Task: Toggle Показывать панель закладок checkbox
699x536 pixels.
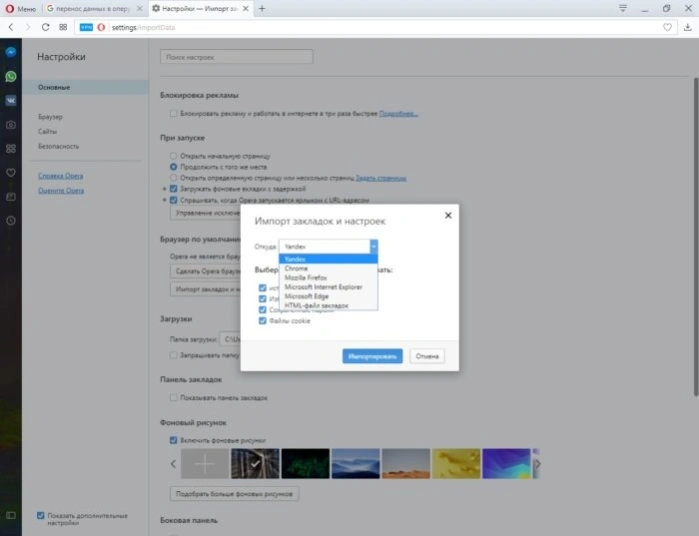Action: (173, 397)
